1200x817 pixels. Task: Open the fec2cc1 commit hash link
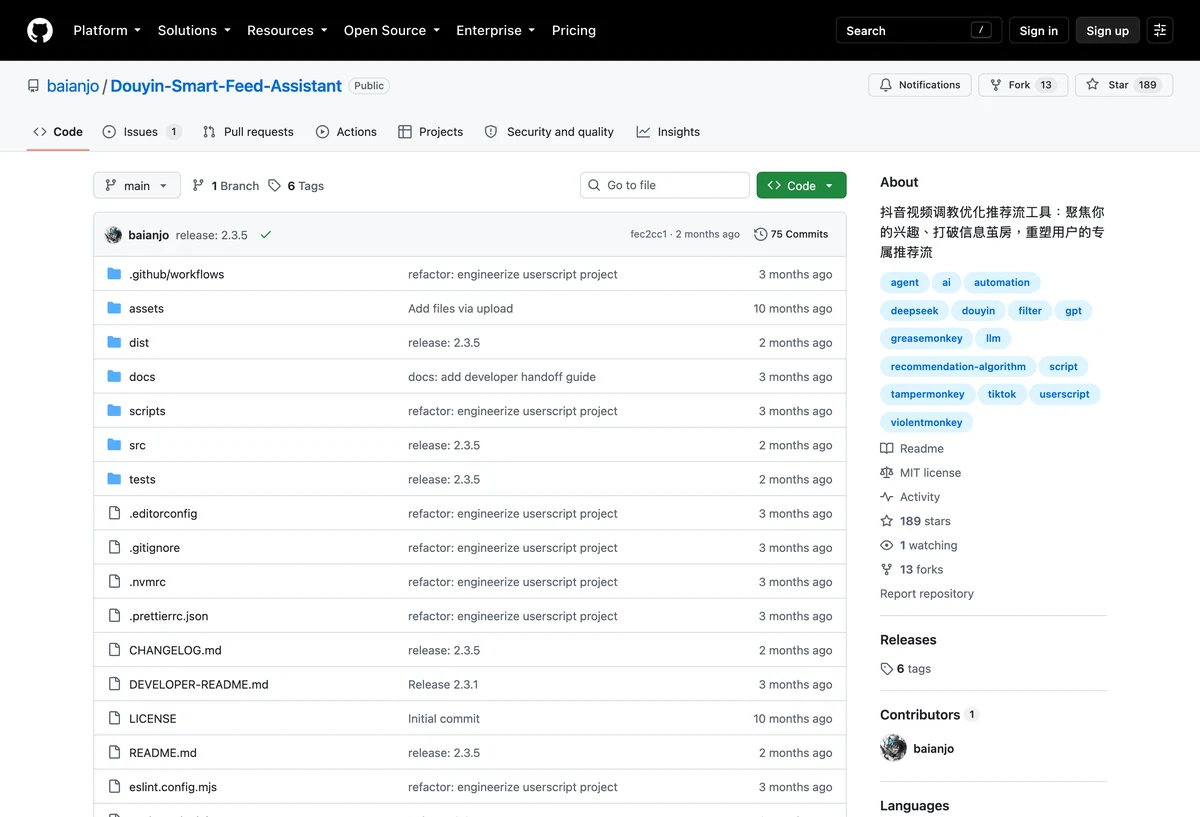(x=649, y=234)
